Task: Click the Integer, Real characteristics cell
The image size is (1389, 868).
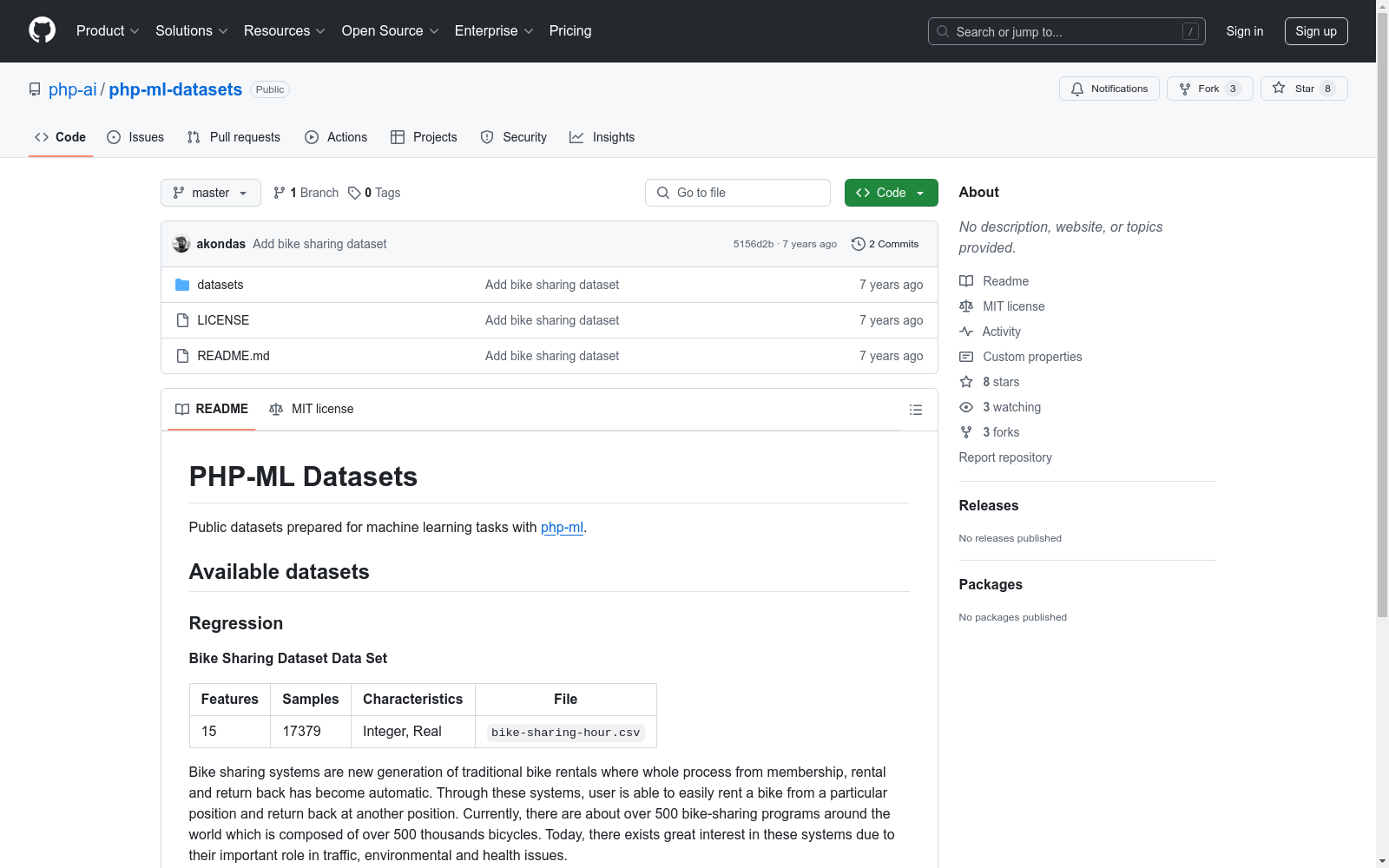Action: click(413, 732)
